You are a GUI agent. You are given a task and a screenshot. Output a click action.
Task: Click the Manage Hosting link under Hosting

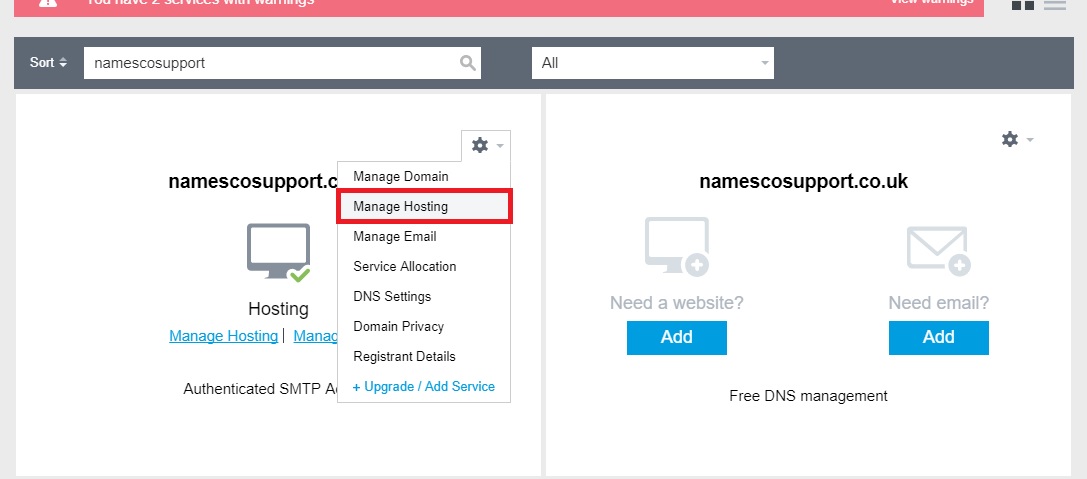(x=223, y=336)
